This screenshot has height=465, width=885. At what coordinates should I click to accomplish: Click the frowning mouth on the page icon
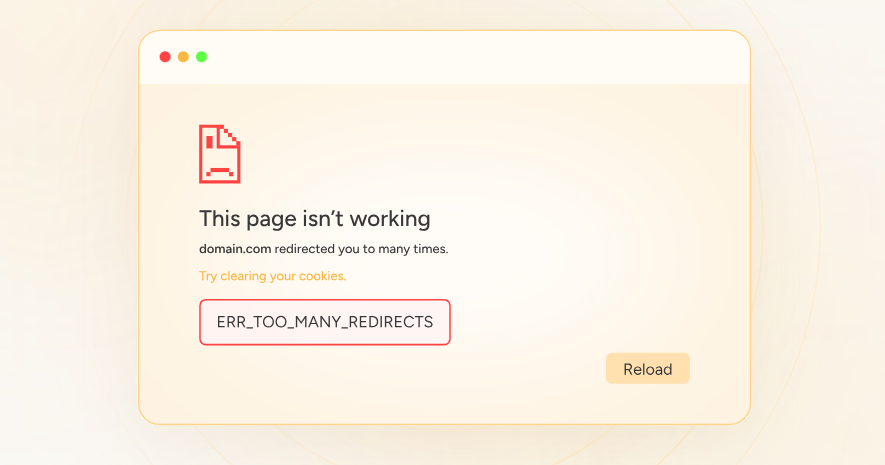click(219, 170)
